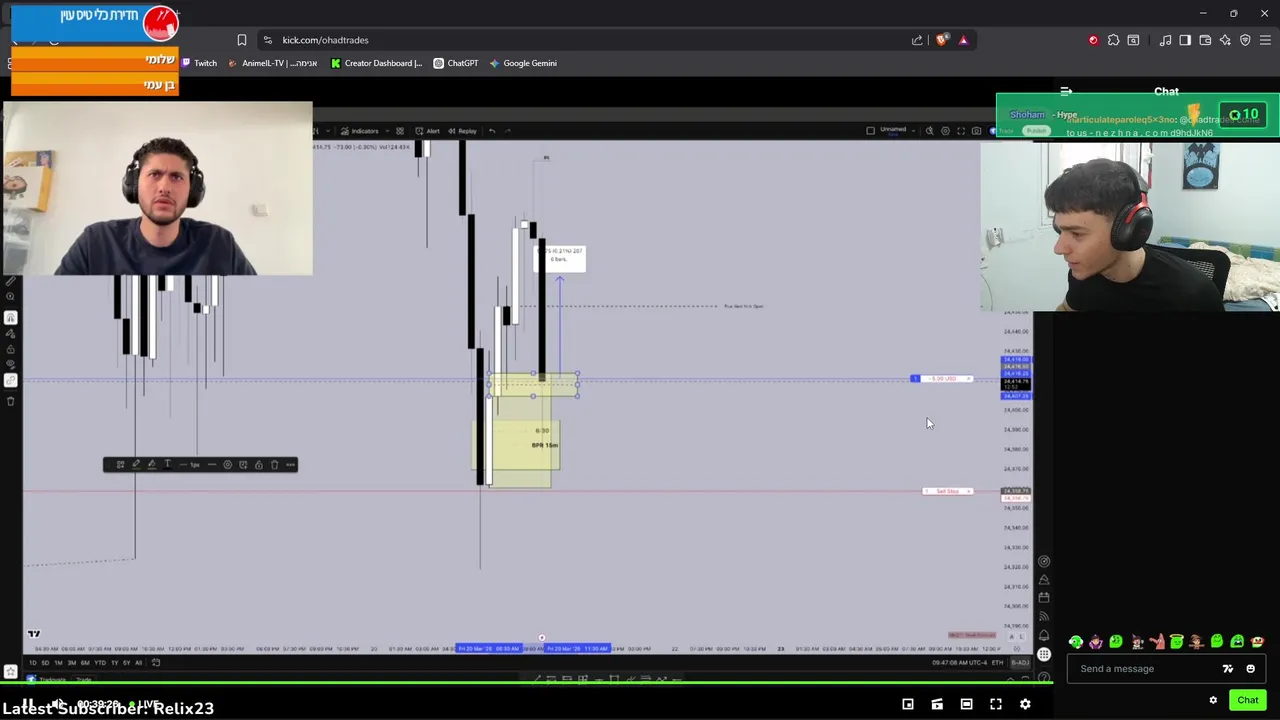Start bar Replay mode
Viewport: 1280px width, 720px height.
(462, 131)
